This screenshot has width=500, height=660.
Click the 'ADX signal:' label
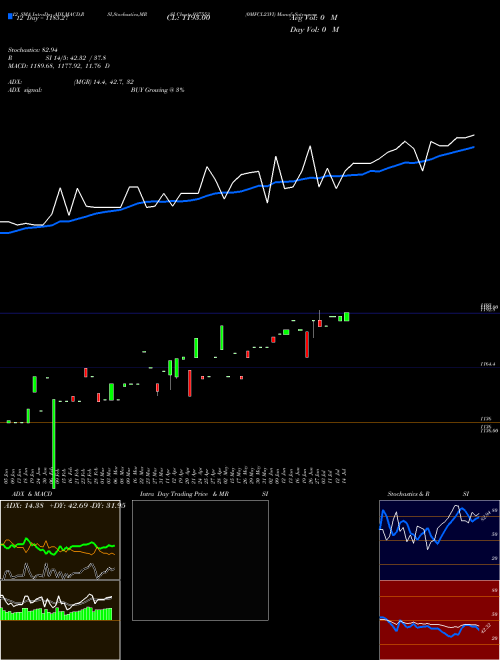(25, 90)
